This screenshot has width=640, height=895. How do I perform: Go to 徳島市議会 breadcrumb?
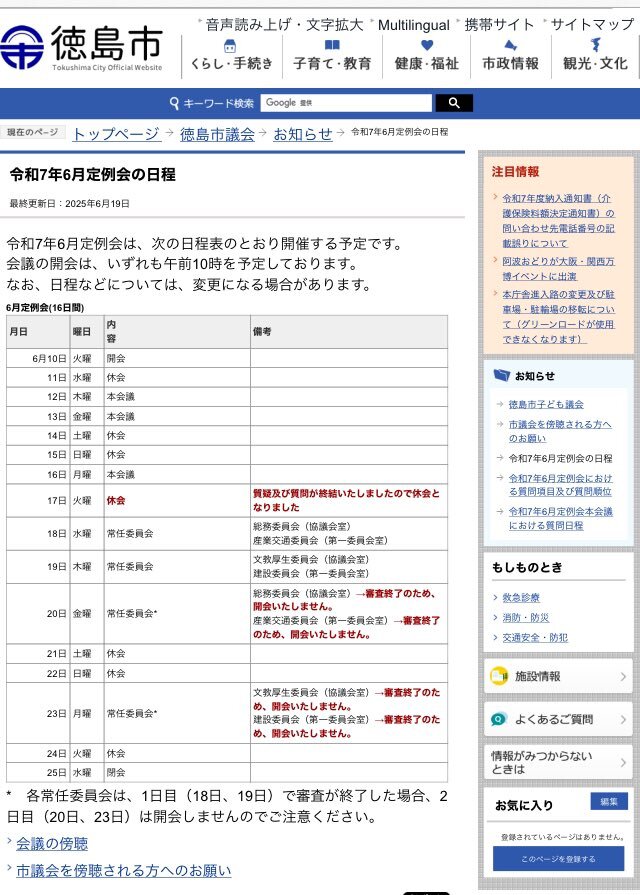217,134
